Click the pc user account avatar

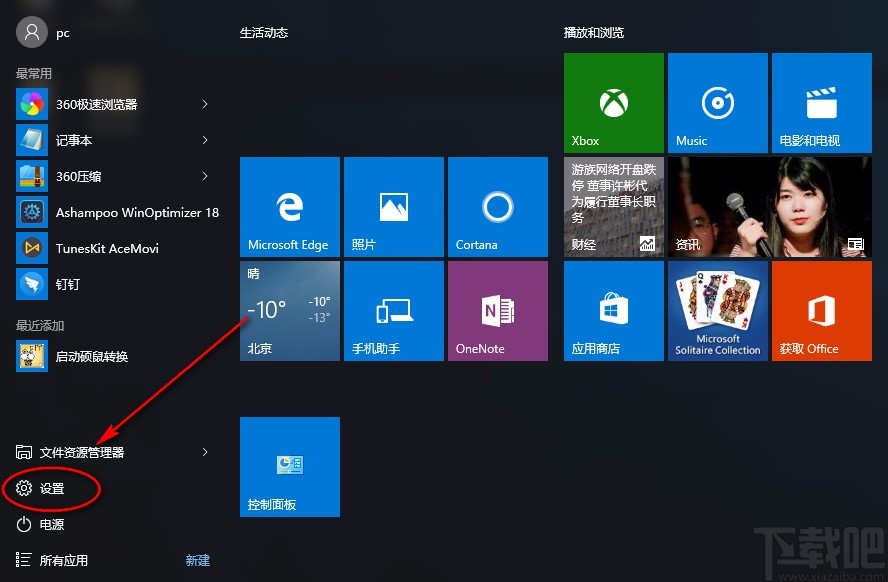(31, 31)
